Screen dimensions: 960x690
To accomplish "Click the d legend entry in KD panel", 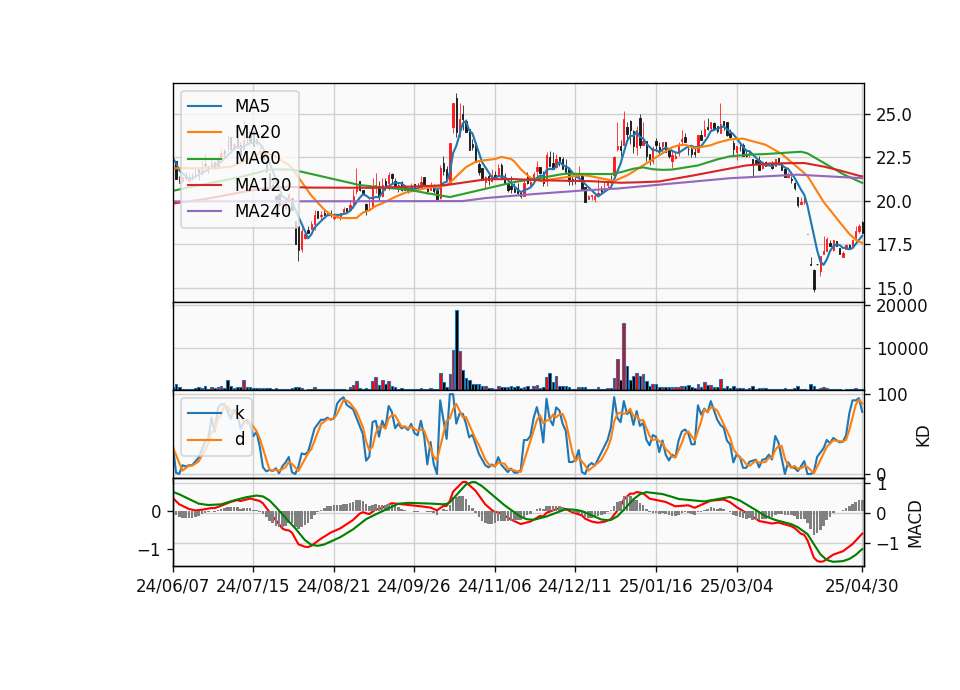I will click(x=239, y=439).
